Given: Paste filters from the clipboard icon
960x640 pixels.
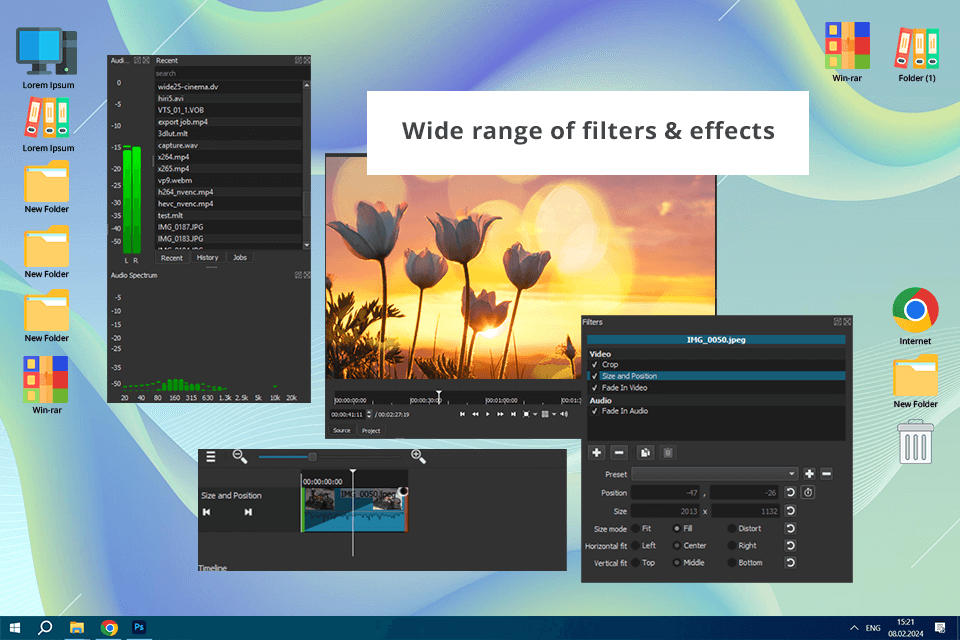Looking at the screenshot, I should tap(668, 453).
